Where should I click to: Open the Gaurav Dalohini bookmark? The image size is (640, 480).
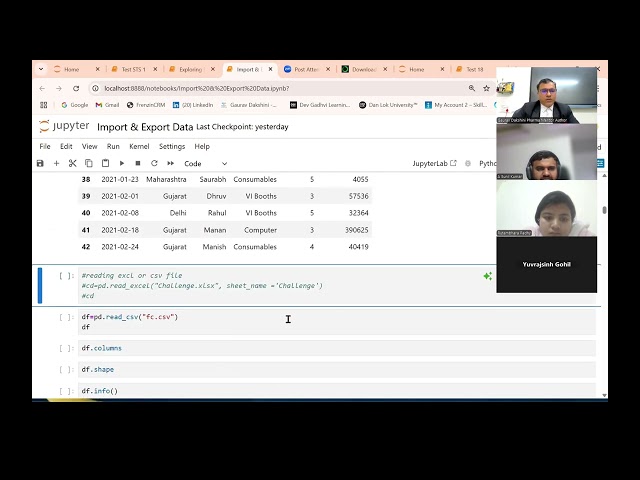tap(249, 105)
